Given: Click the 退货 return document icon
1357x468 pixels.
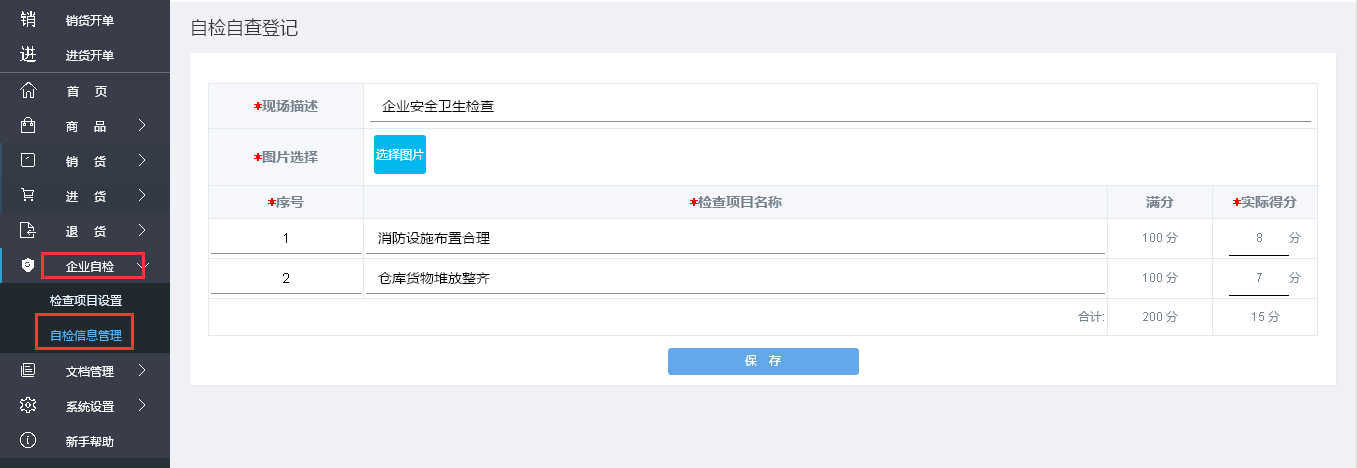Looking at the screenshot, I should click(28, 231).
